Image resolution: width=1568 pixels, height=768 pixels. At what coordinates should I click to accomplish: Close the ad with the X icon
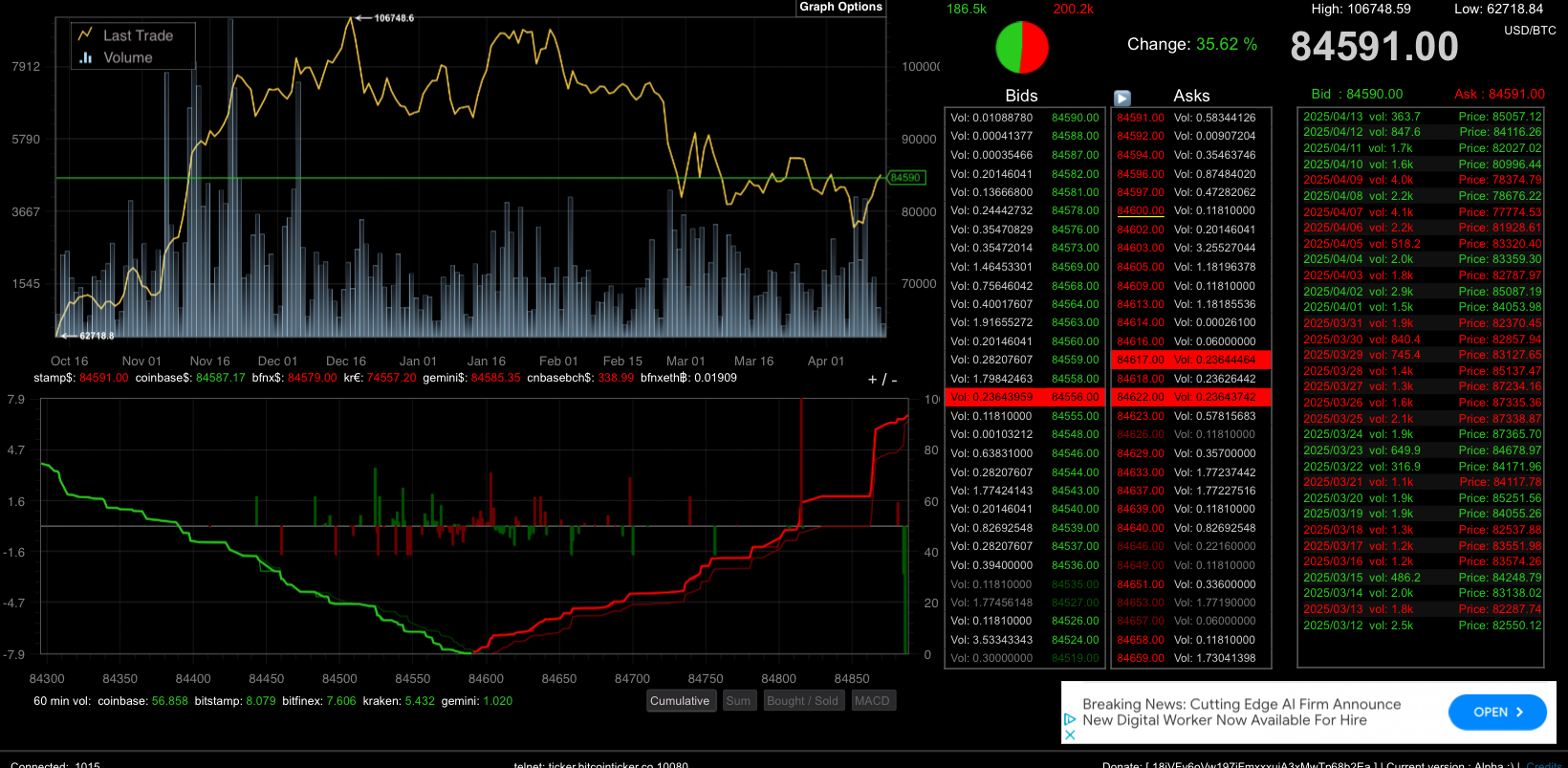pyautogui.click(x=1070, y=735)
